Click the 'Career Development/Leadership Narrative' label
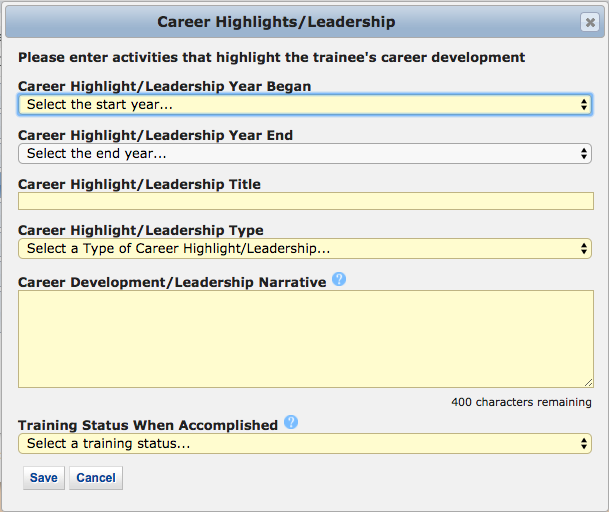This screenshot has width=609, height=512. (x=172, y=282)
